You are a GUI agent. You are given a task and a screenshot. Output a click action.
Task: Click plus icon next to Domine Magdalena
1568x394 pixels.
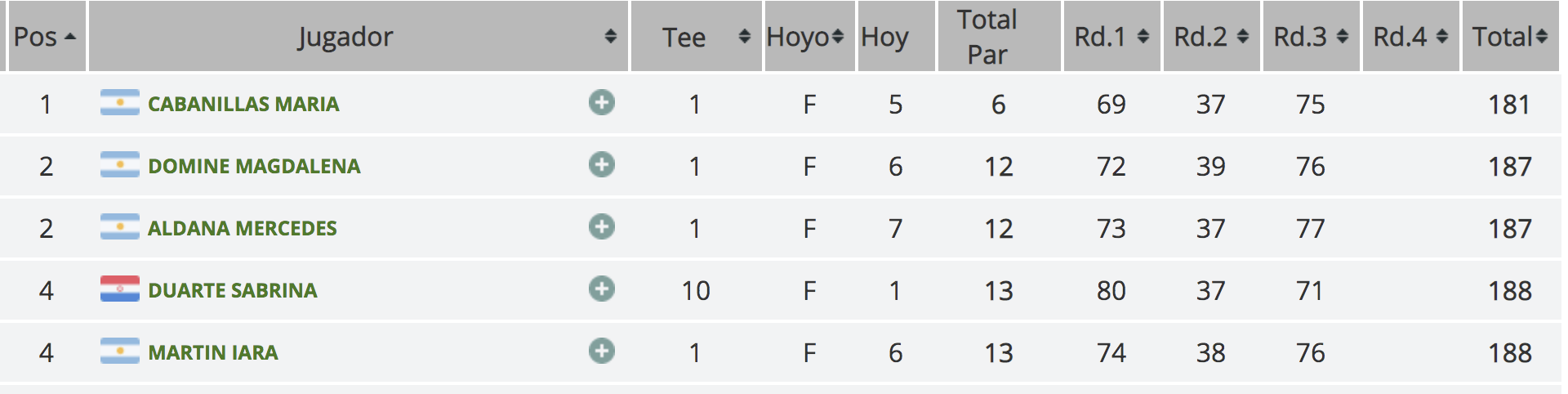[602, 165]
